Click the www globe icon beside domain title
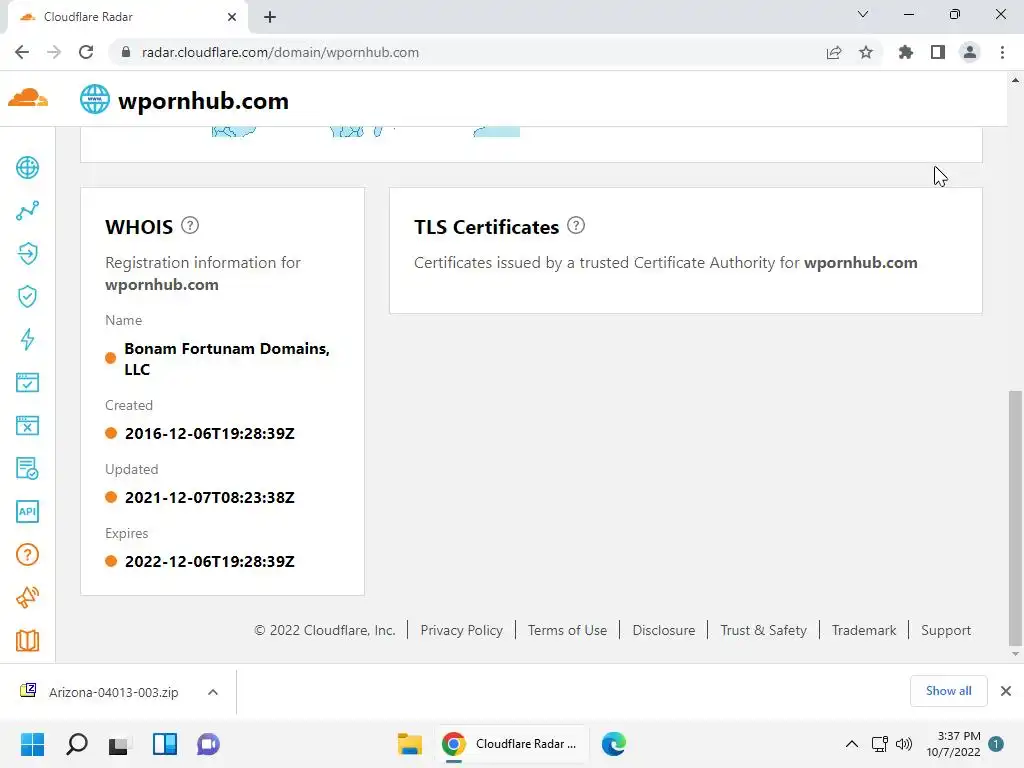1024x768 pixels. 95,99
